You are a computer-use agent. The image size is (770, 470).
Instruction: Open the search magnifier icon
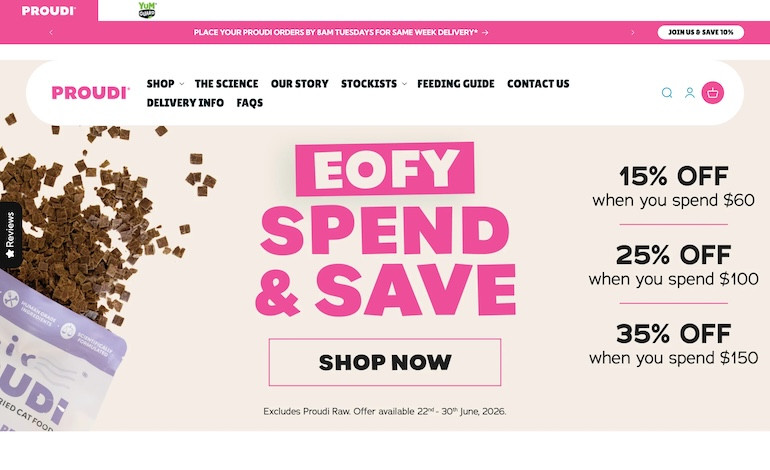coord(666,93)
